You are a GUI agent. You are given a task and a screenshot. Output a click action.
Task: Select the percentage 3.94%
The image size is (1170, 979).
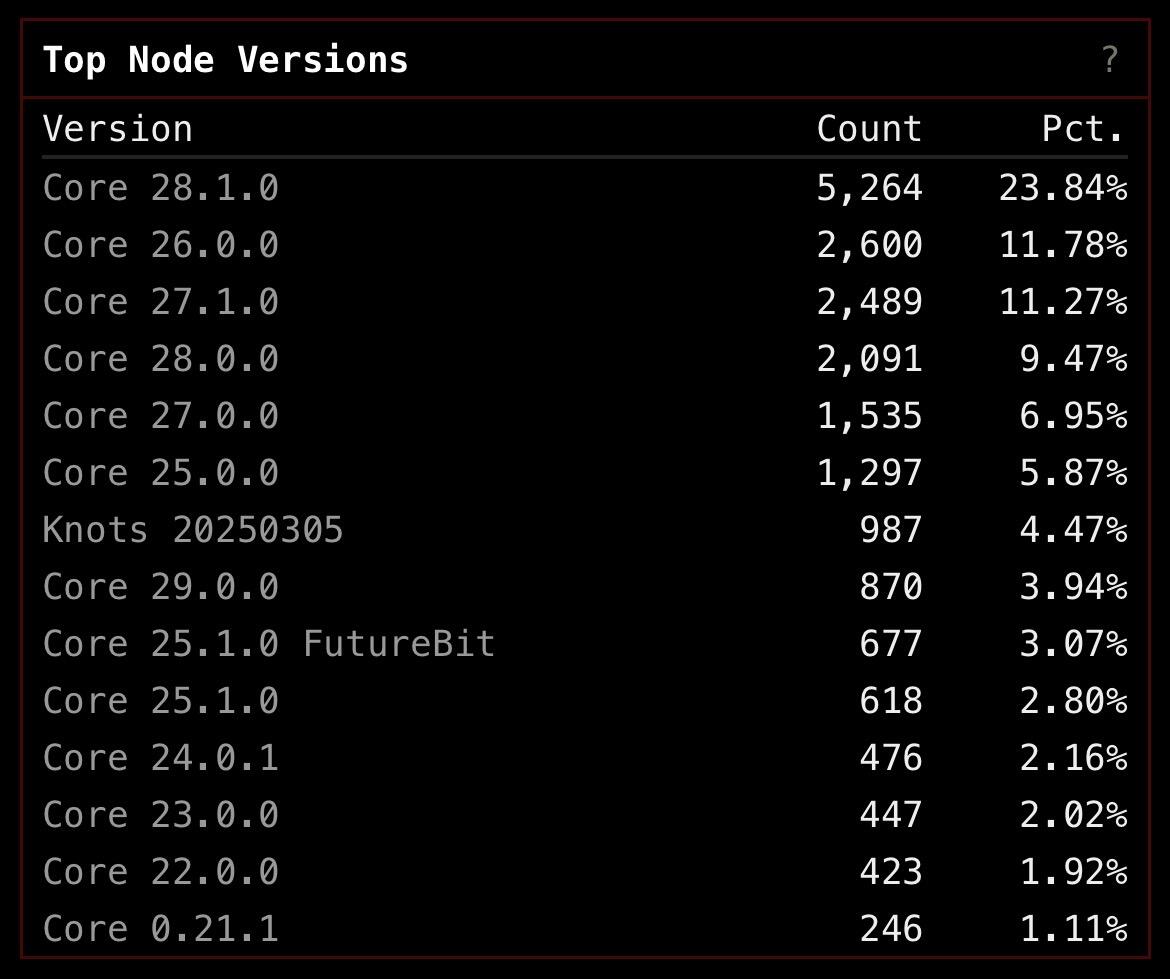(x=1074, y=587)
